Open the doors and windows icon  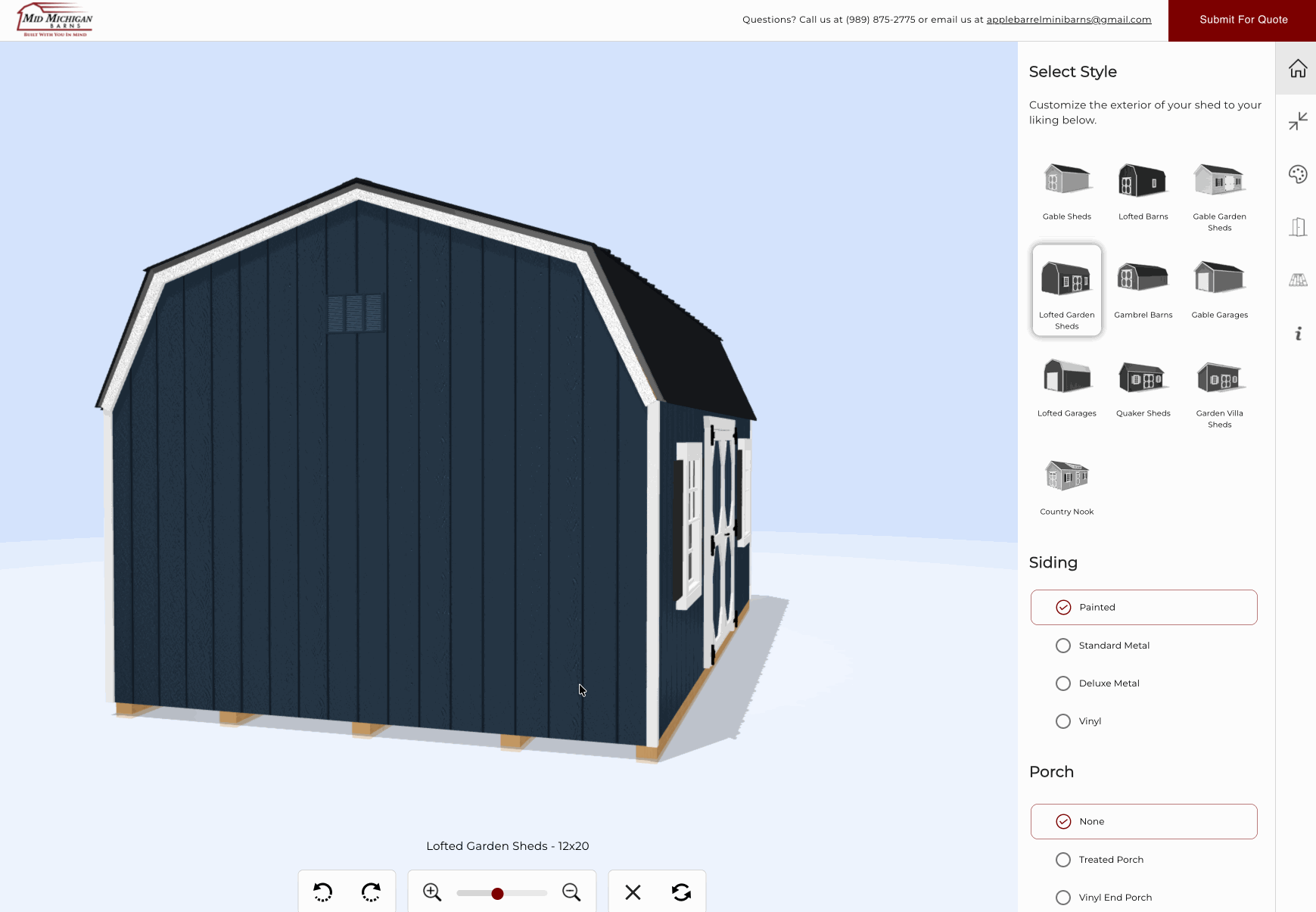coord(1297,227)
